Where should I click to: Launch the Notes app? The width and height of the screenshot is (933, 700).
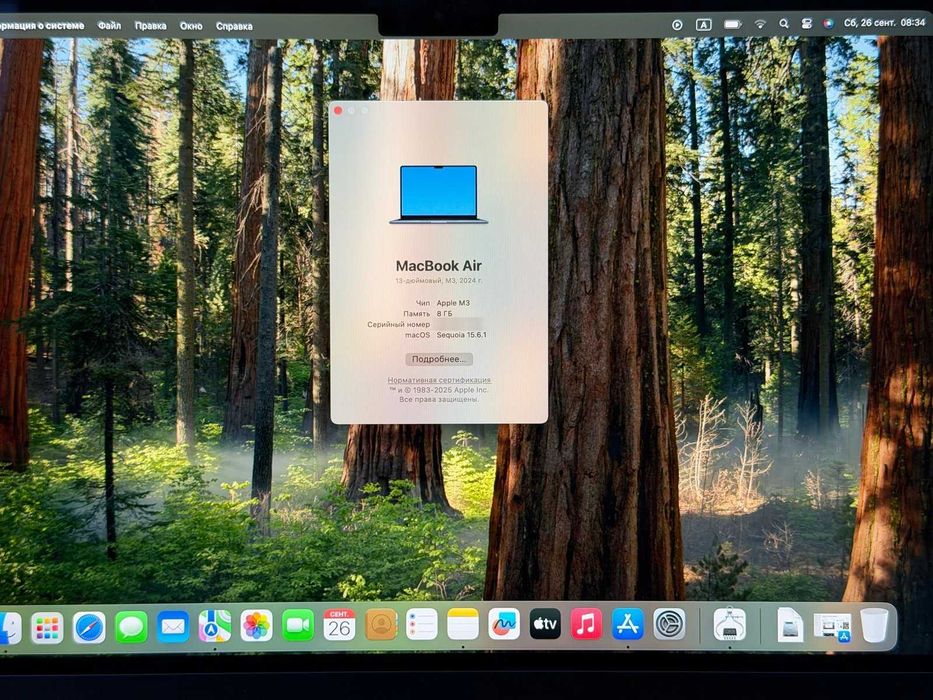click(463, 624)
